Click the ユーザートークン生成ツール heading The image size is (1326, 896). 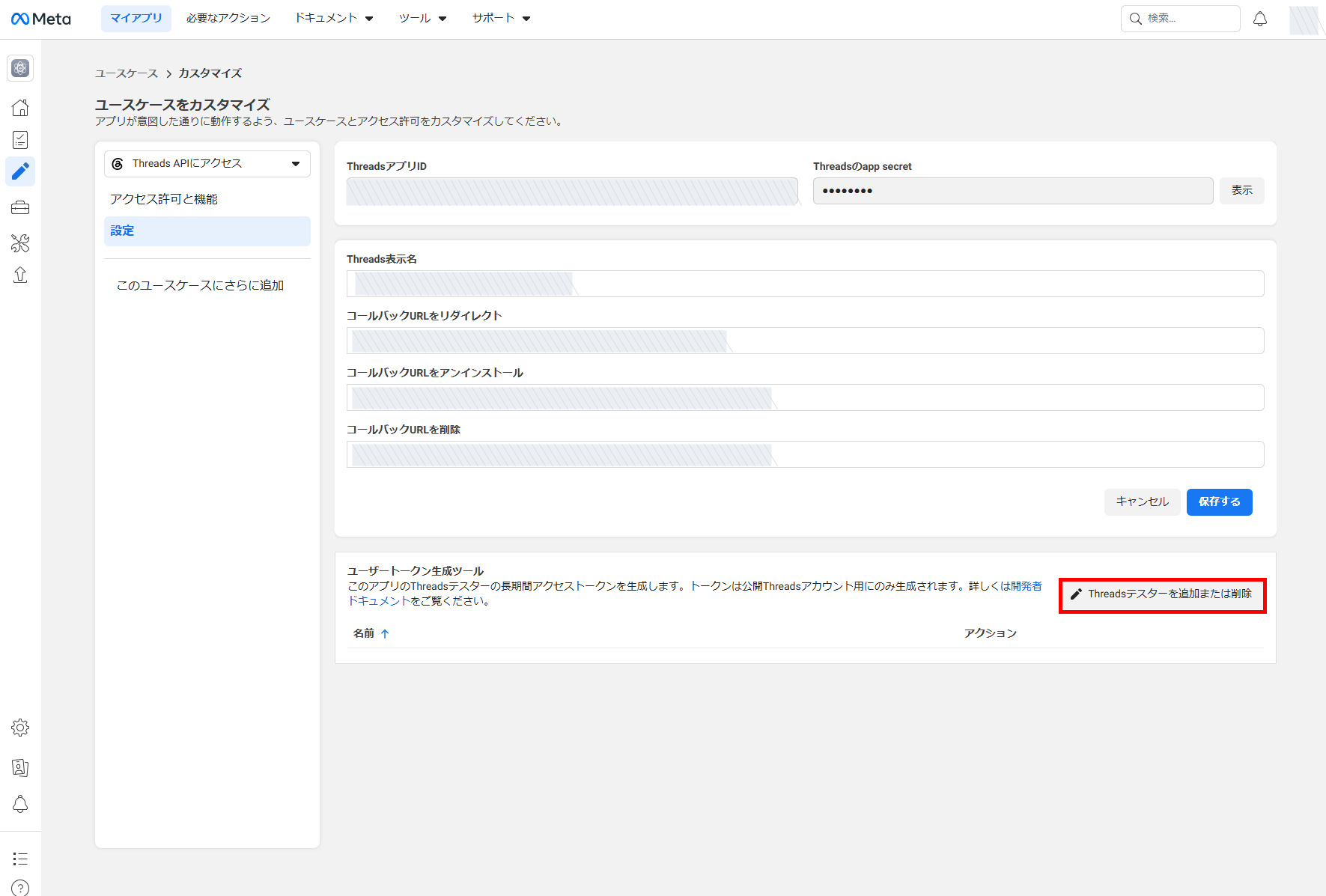416,571
